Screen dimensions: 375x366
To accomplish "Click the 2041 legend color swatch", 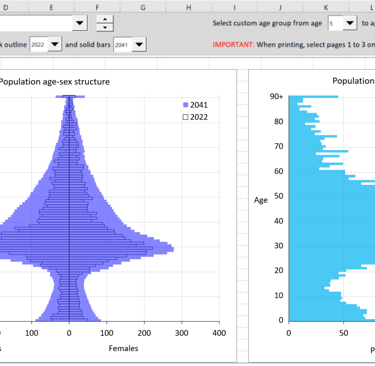I will (x=186, y=105).
